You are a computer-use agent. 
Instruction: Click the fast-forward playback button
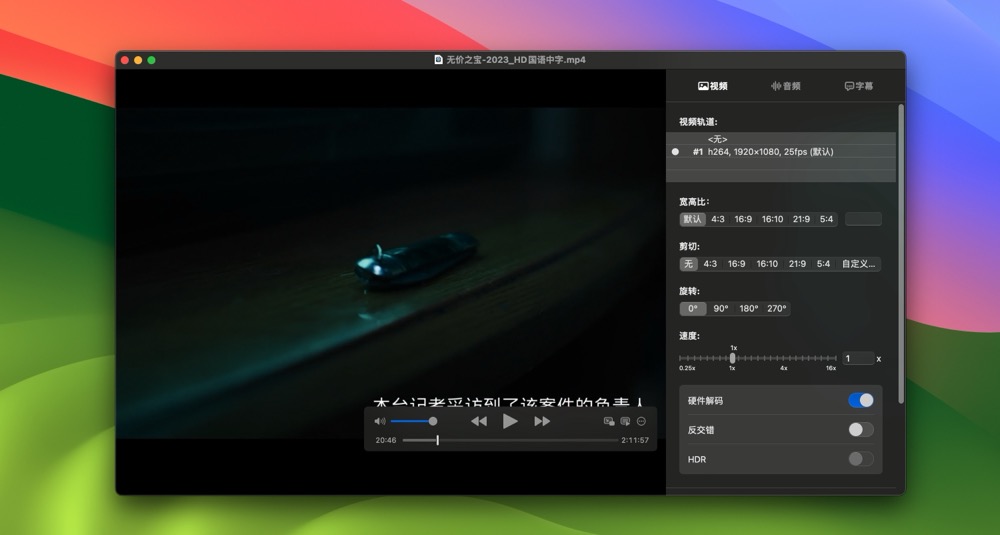click(542, 421)
